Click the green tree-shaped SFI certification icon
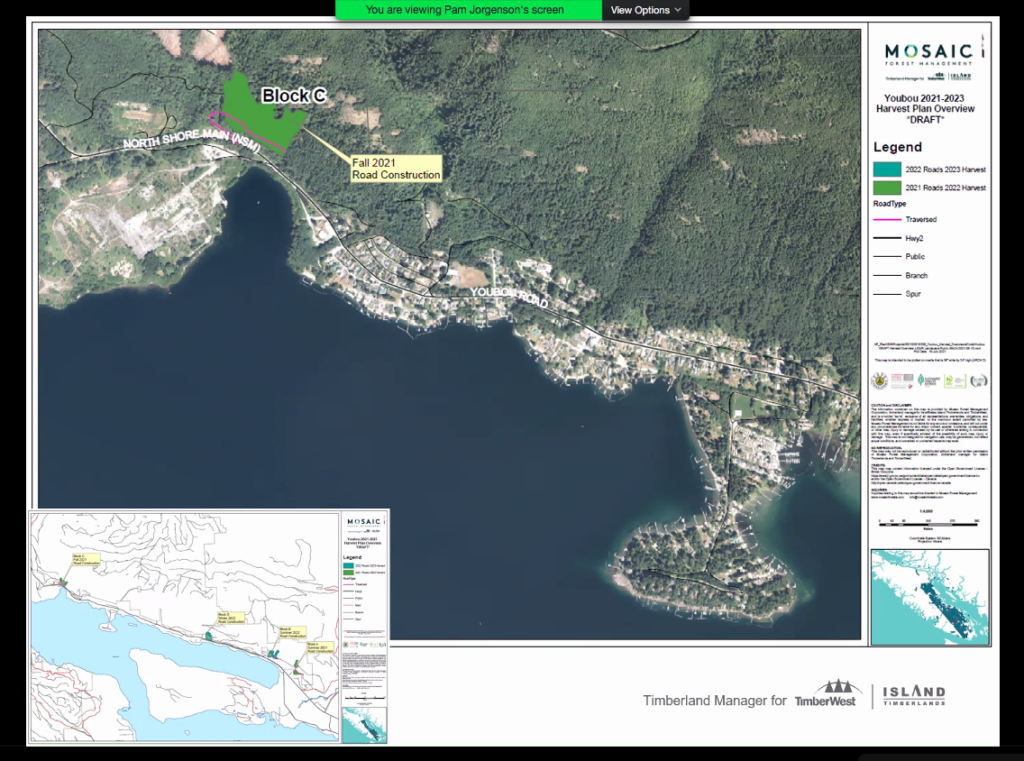This screenshot has height=761, width=1024. click(x=922, y=379)
